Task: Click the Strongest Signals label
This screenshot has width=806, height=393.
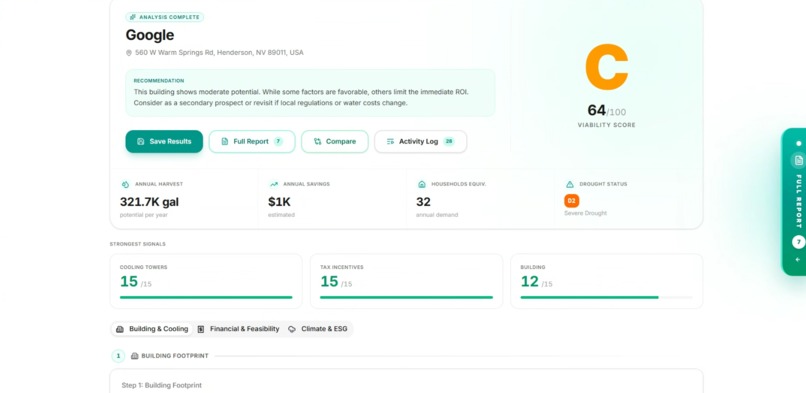Action: pyautogui.click(x=138, y=244)
